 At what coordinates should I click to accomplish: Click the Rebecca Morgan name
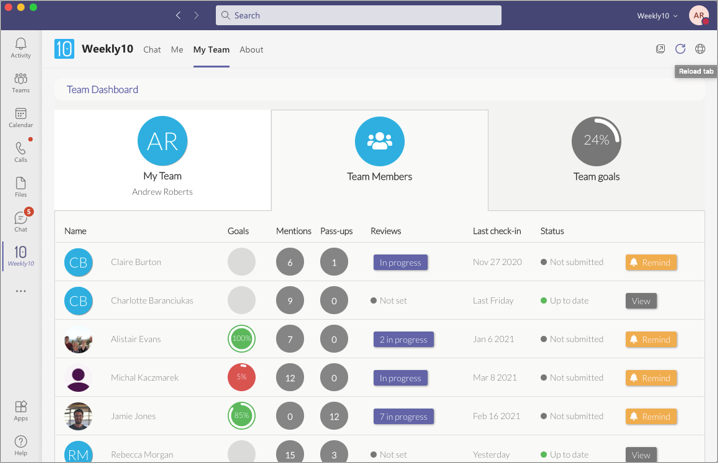142,454
